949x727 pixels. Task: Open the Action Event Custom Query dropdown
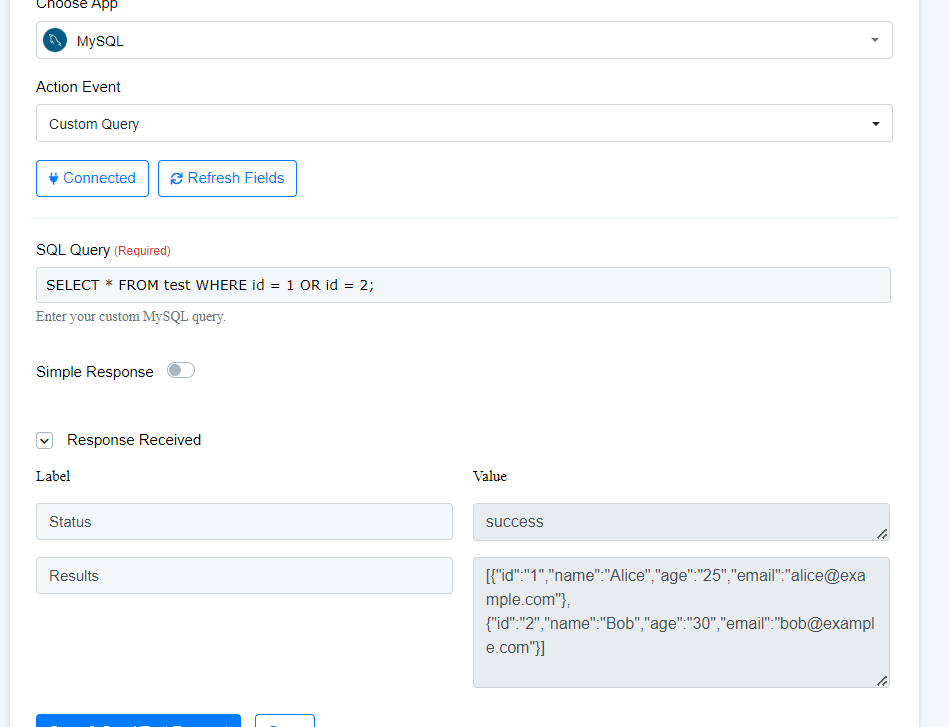[x=464, y=123]
